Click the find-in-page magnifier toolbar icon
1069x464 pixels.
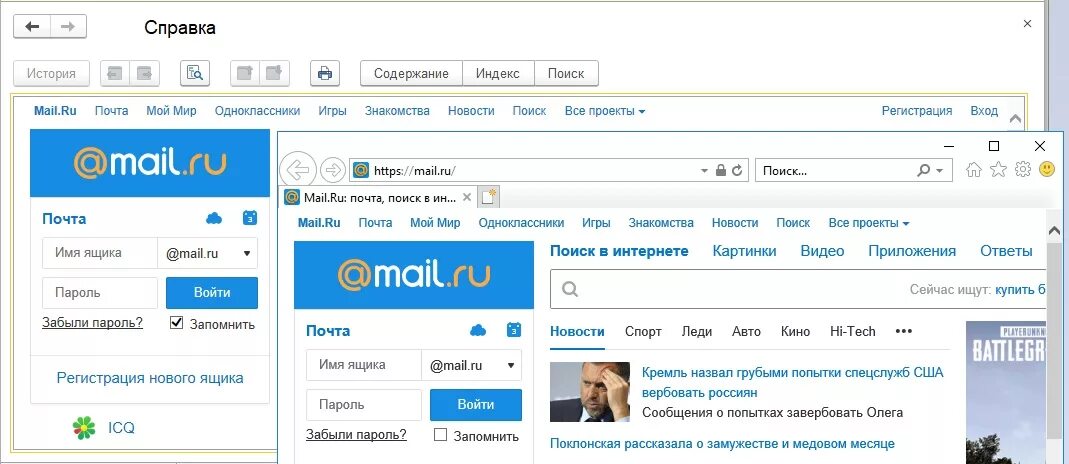click(195, 74)
